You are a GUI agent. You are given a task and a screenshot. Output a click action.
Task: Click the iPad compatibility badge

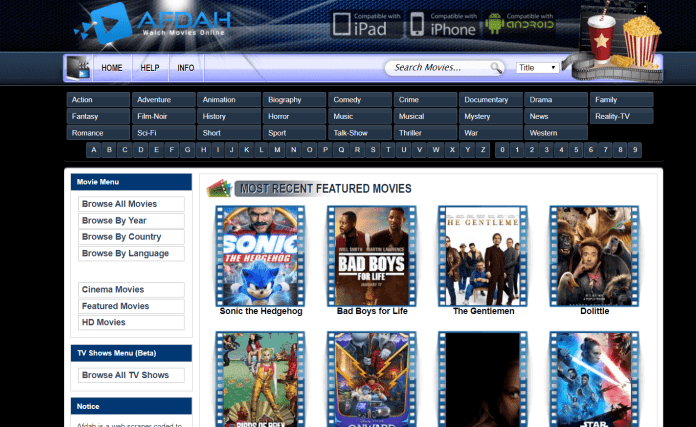pyautogui.click(x=367, y=24)
